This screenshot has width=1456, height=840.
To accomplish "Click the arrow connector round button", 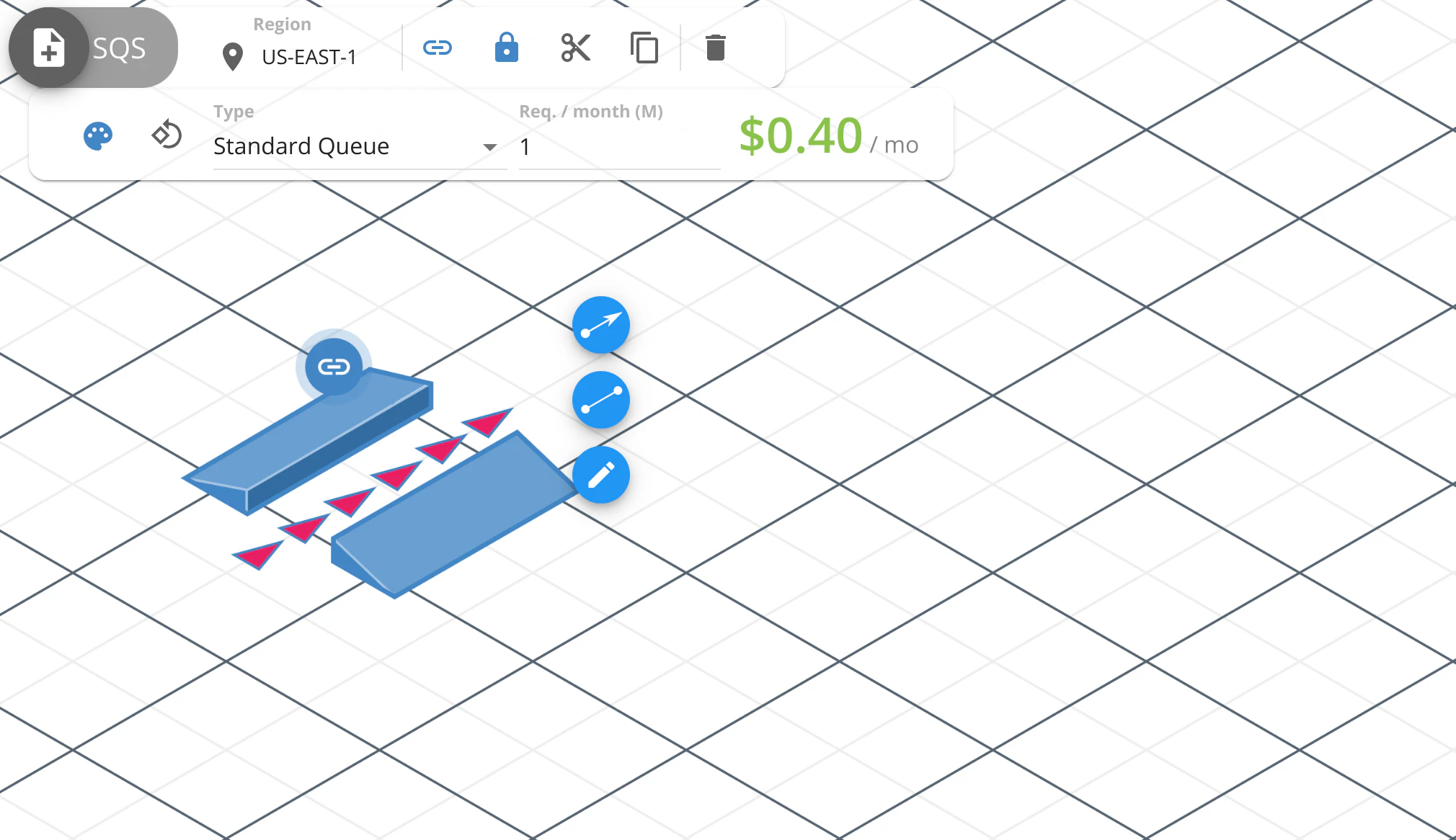I will (x=601, y=325).
